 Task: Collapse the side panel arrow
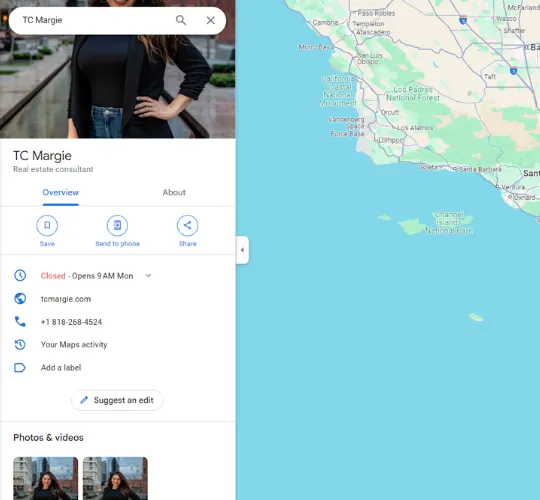[x=242, y=250]
